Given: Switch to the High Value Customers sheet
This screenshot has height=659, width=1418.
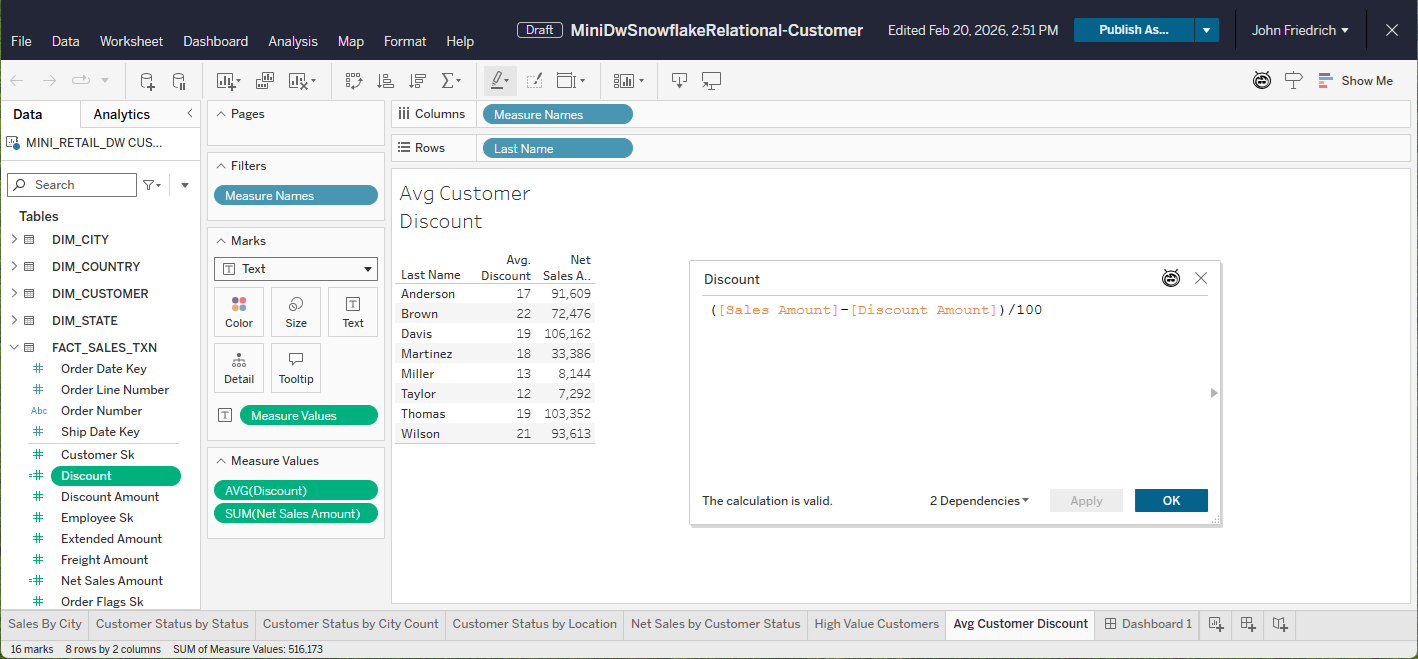Looking at the screenshot, I should click(x=876, y=624).
